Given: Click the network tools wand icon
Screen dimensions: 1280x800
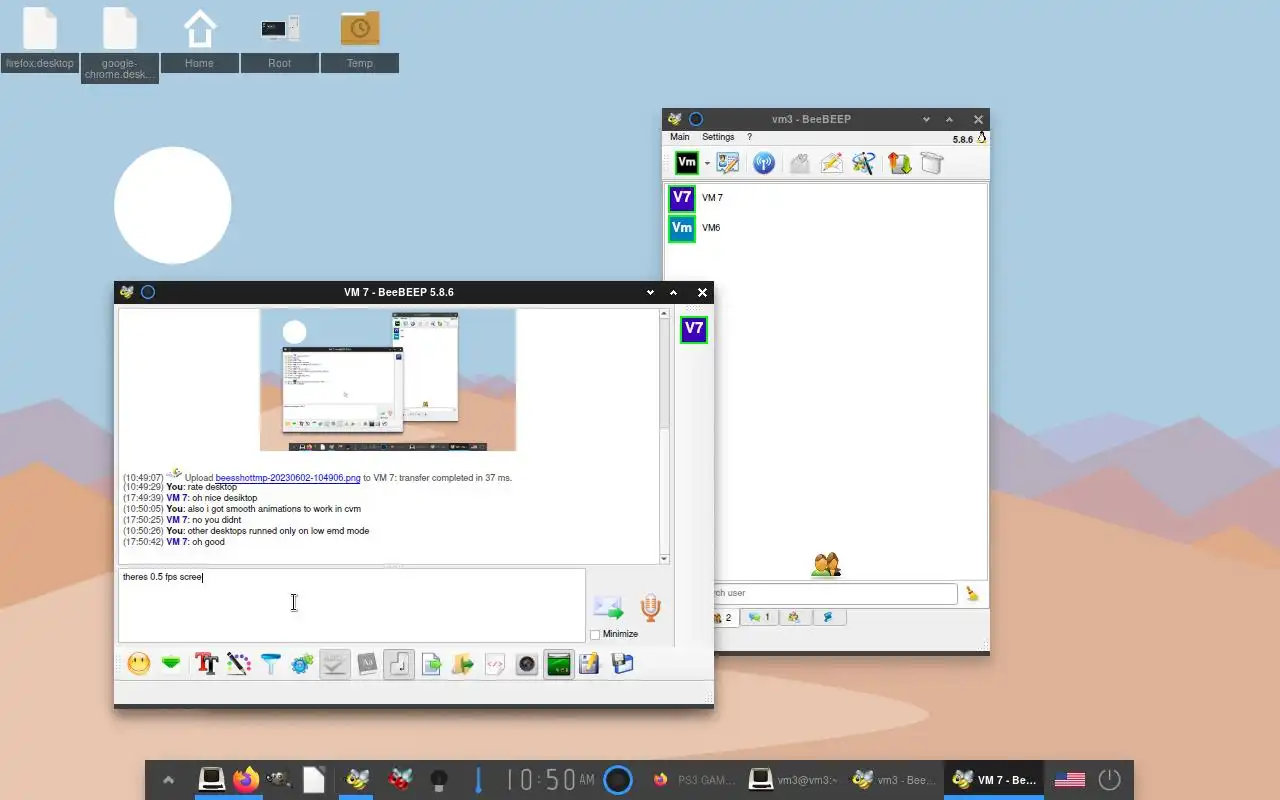Looking at the screenshot, I should 864,163.
